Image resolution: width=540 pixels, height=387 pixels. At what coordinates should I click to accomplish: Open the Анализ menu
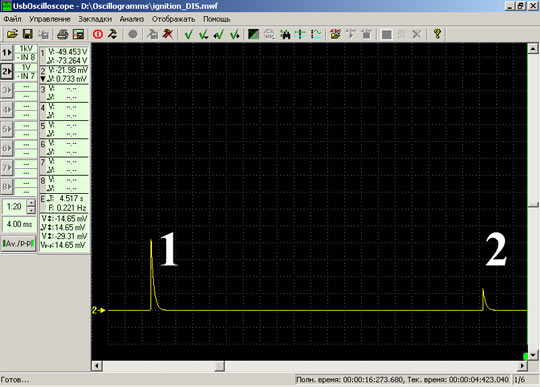132,19
